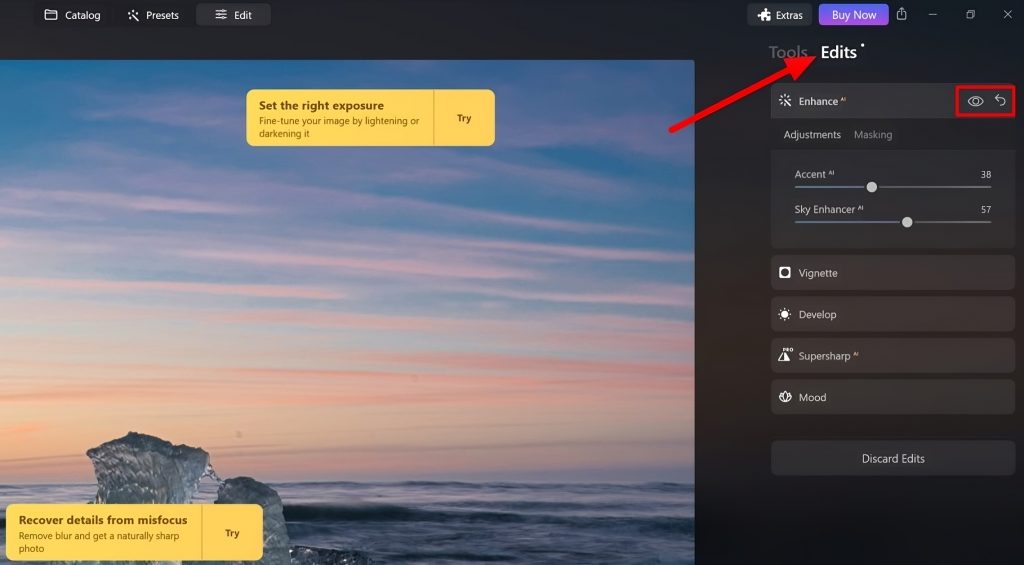Collapse the Enhance panel header
Screen dimensions: 1024x565
893,101
